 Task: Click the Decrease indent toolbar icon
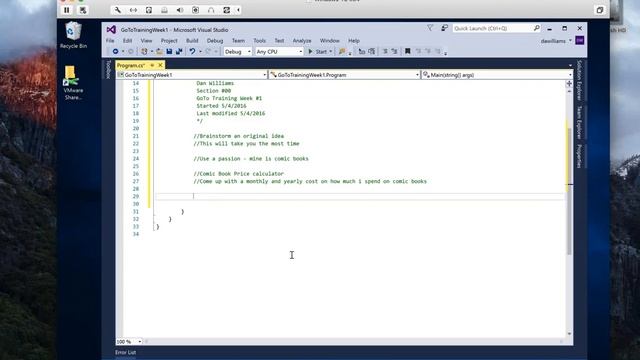pos(384,52)
